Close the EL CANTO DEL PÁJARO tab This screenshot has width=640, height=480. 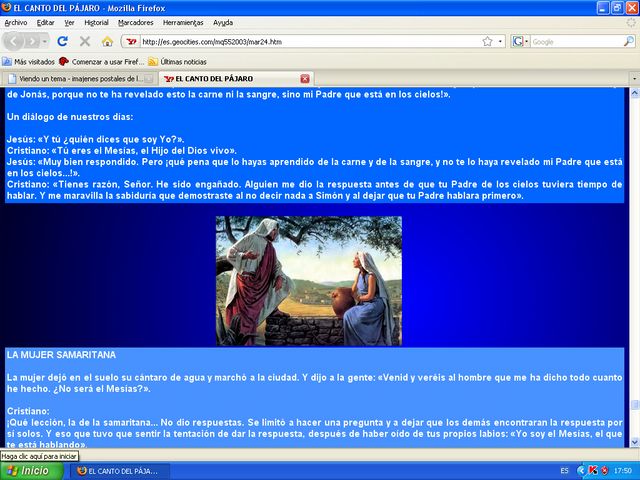tap(305, 78)
